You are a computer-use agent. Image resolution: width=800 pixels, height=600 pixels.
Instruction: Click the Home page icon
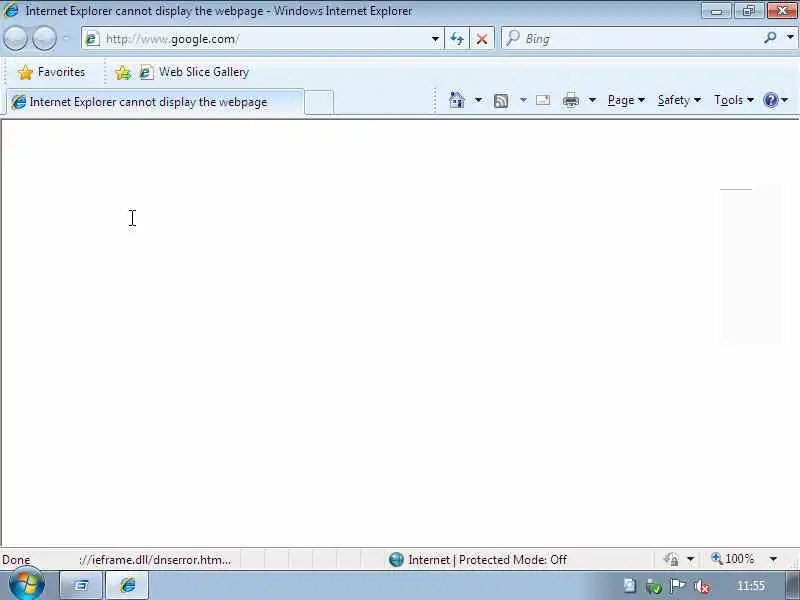click(x=457, y=100)
